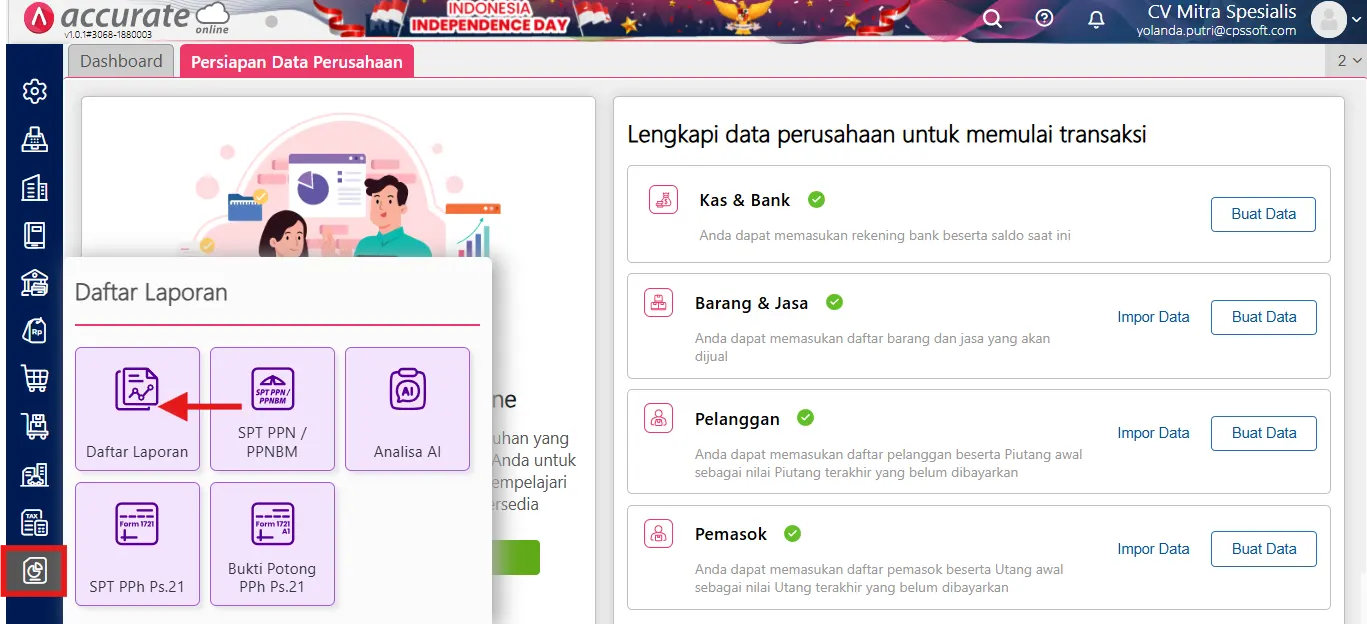Open the settings gear in the sidebar

click(x=34, y=90)
